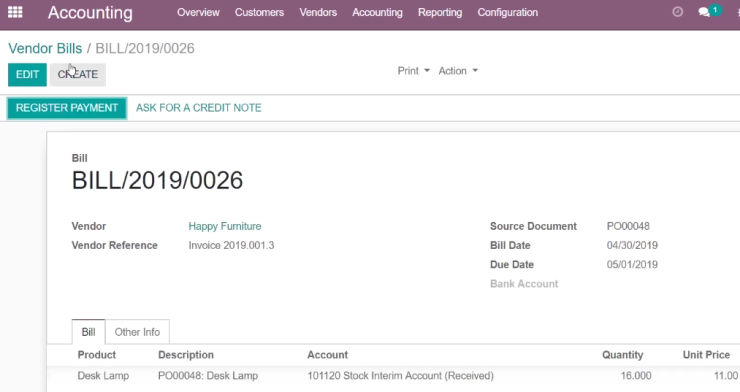Switch to the Other Info tab
Image resolution: width=740 pixels, height=392 pixels.
[x=137, y=332]
